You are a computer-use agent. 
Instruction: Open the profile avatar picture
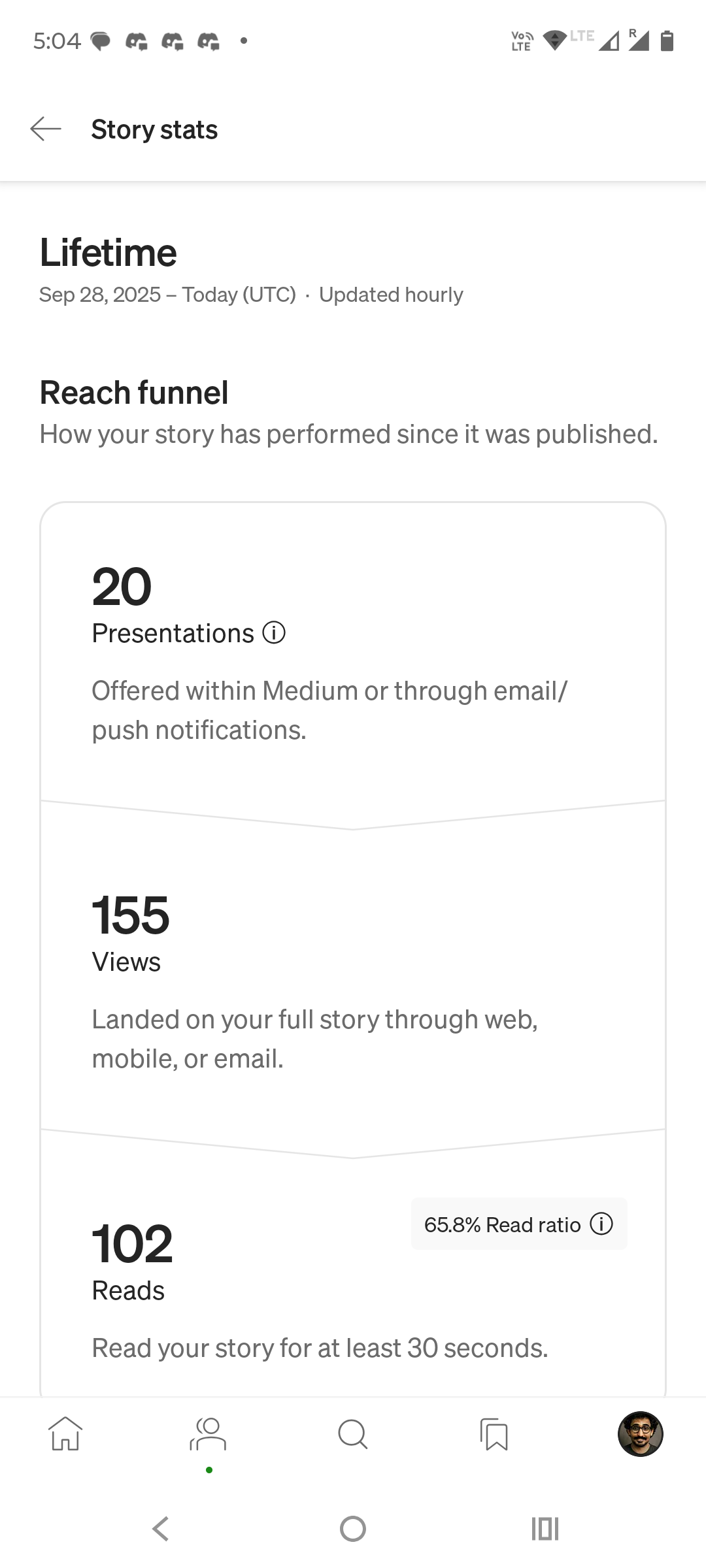(640, 1433)
